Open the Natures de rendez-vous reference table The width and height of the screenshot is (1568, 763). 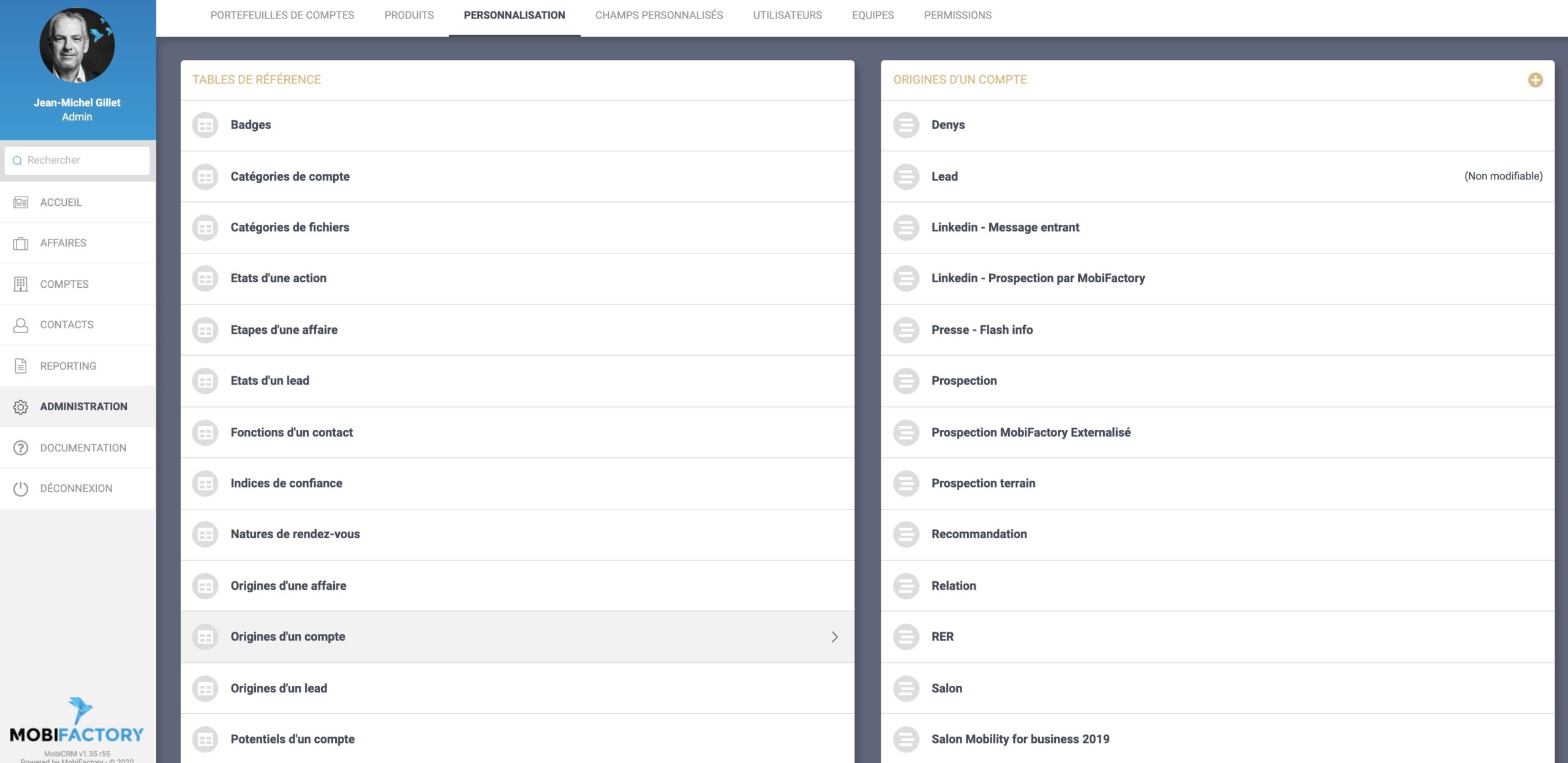pyautogui.click(x=295, y=534)
